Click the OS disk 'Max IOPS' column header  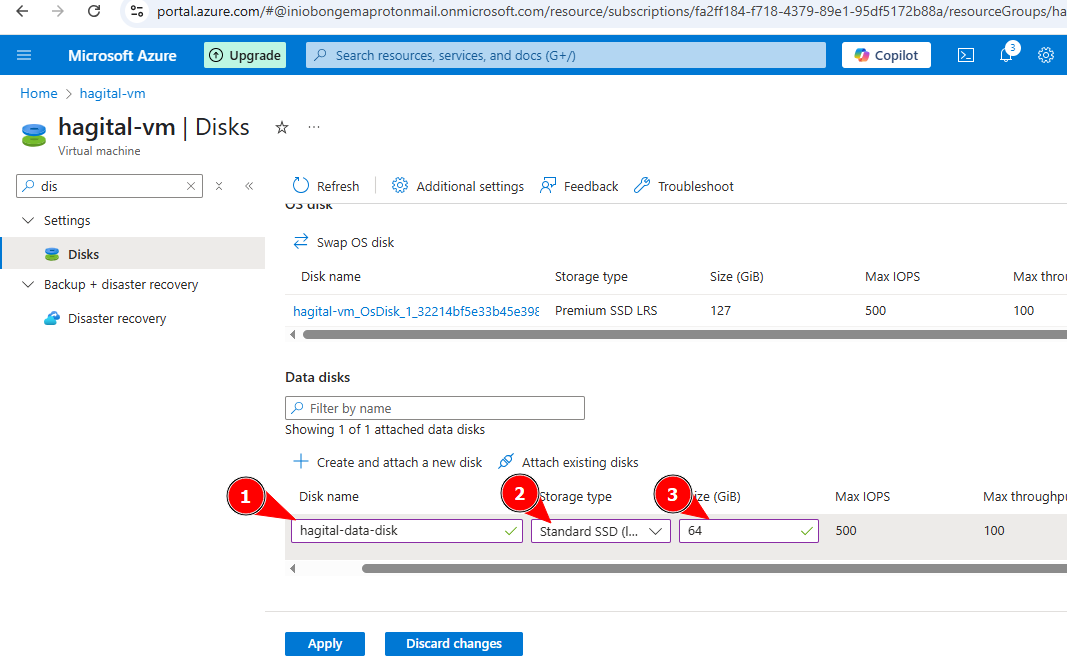click(x=892, y=276)
